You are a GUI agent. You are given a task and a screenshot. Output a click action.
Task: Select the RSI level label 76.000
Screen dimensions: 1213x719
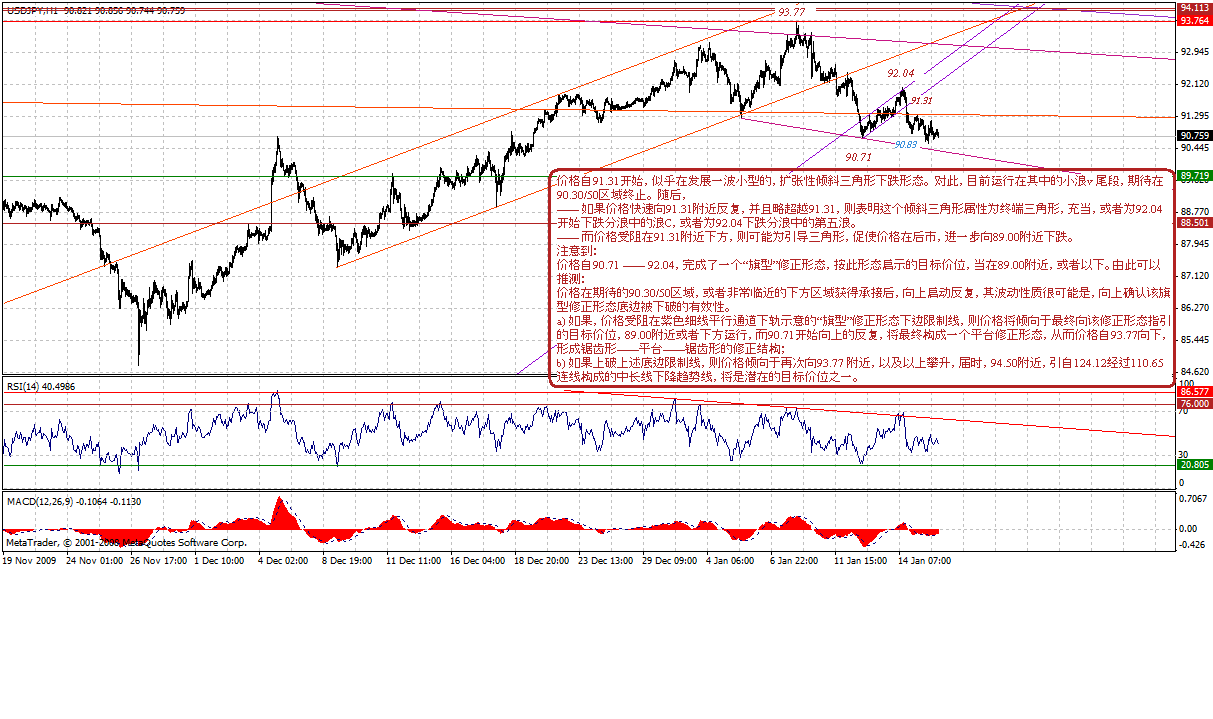pyautogui.click(x=1195, y=403)
